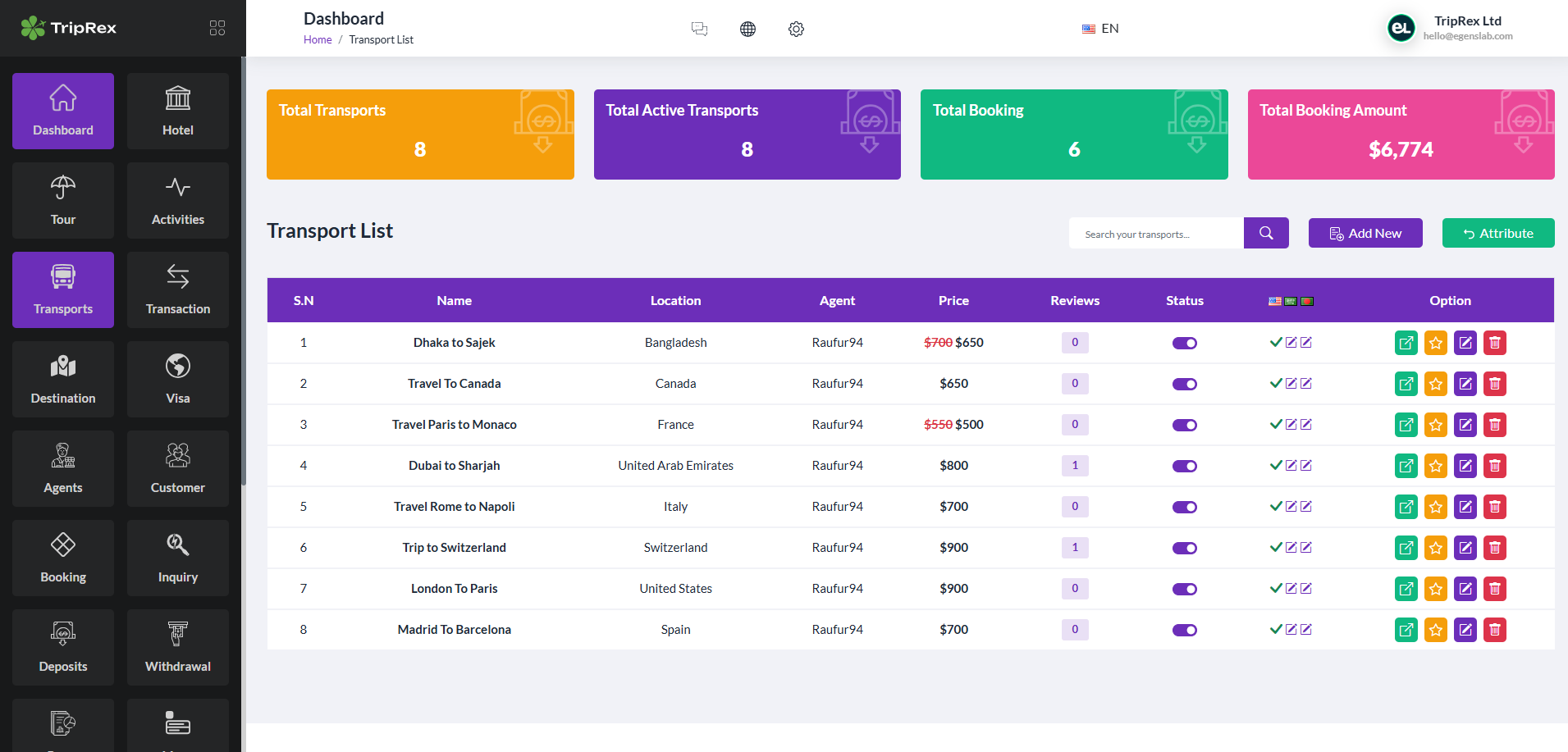Click the search magnifier button
Screen dimensions: 1568x752
tap(1266, 233)
